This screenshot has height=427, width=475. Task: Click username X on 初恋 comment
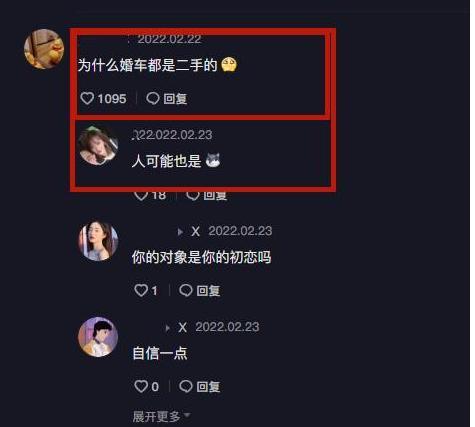196,231
